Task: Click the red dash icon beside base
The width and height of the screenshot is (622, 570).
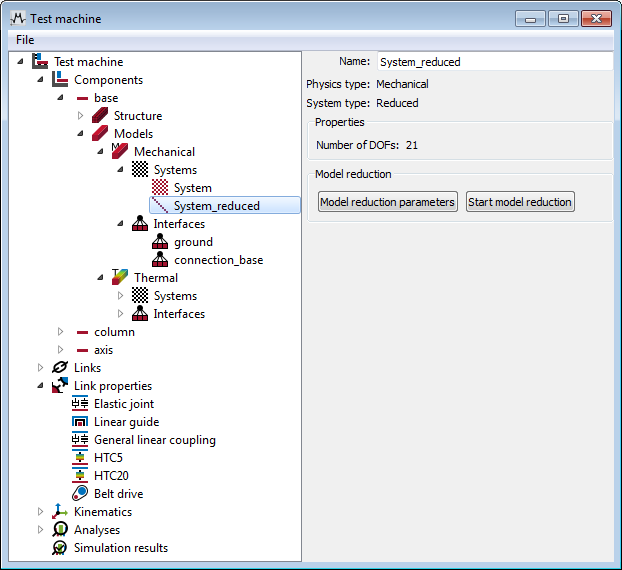Action: (x=82, y=98)
